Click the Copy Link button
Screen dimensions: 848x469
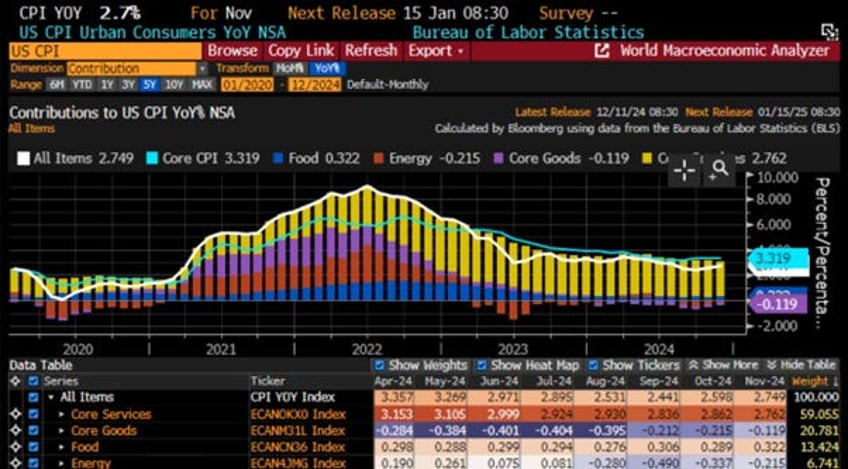click(x=301, y=51)
